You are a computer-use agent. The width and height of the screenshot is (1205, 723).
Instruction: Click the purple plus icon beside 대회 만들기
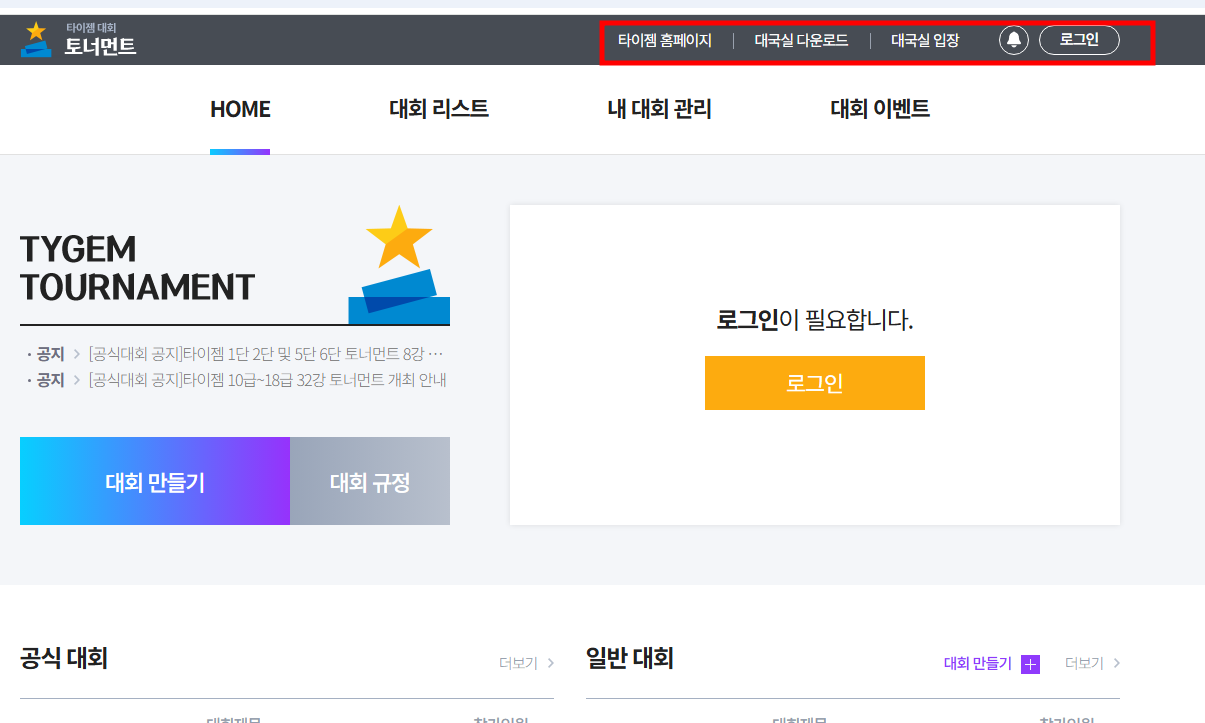[1031, 664]
